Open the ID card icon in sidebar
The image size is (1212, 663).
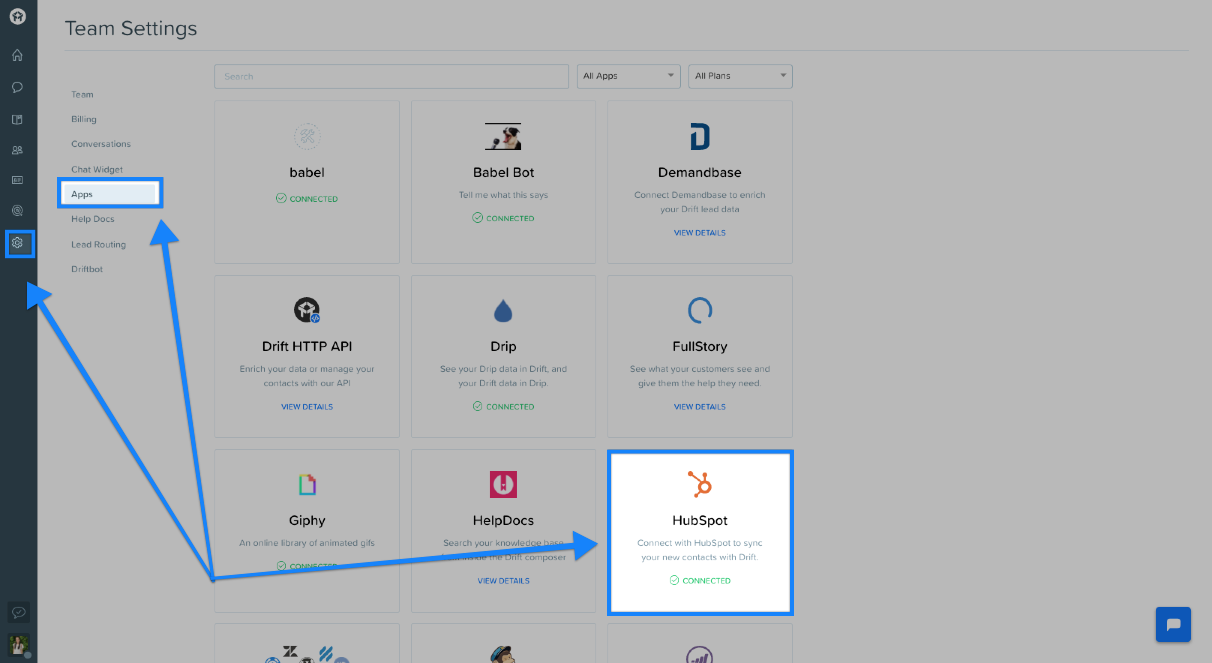pyautogui.click(x=17, y=180)
